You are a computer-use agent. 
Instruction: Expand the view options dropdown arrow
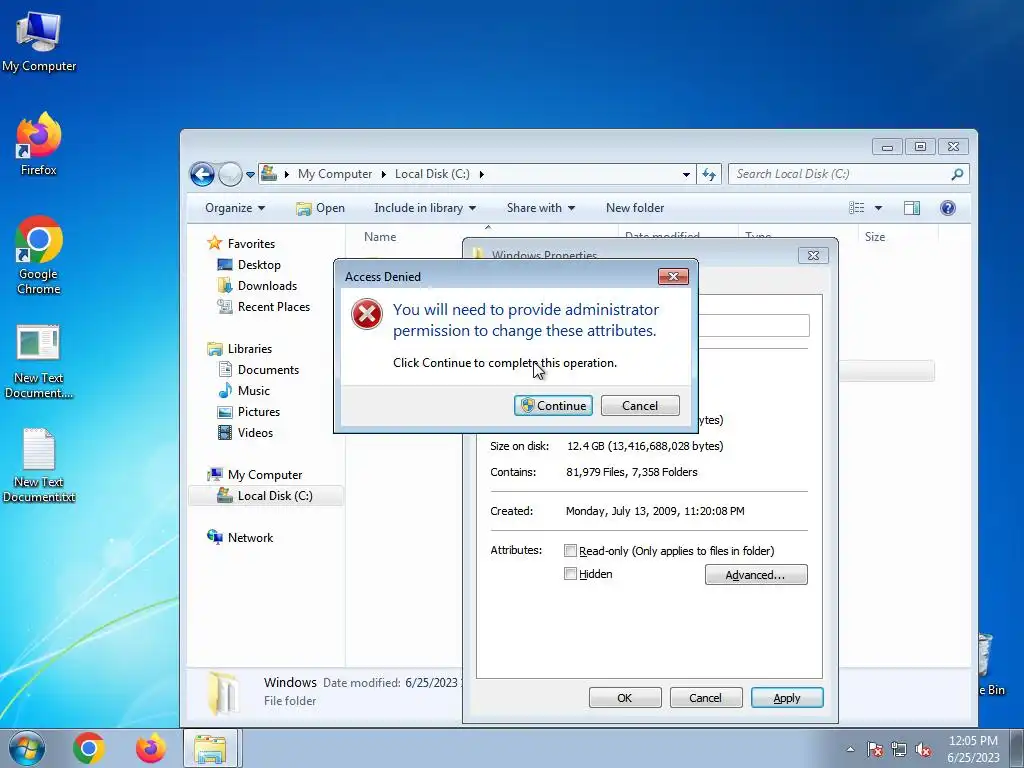pos(878,208)
